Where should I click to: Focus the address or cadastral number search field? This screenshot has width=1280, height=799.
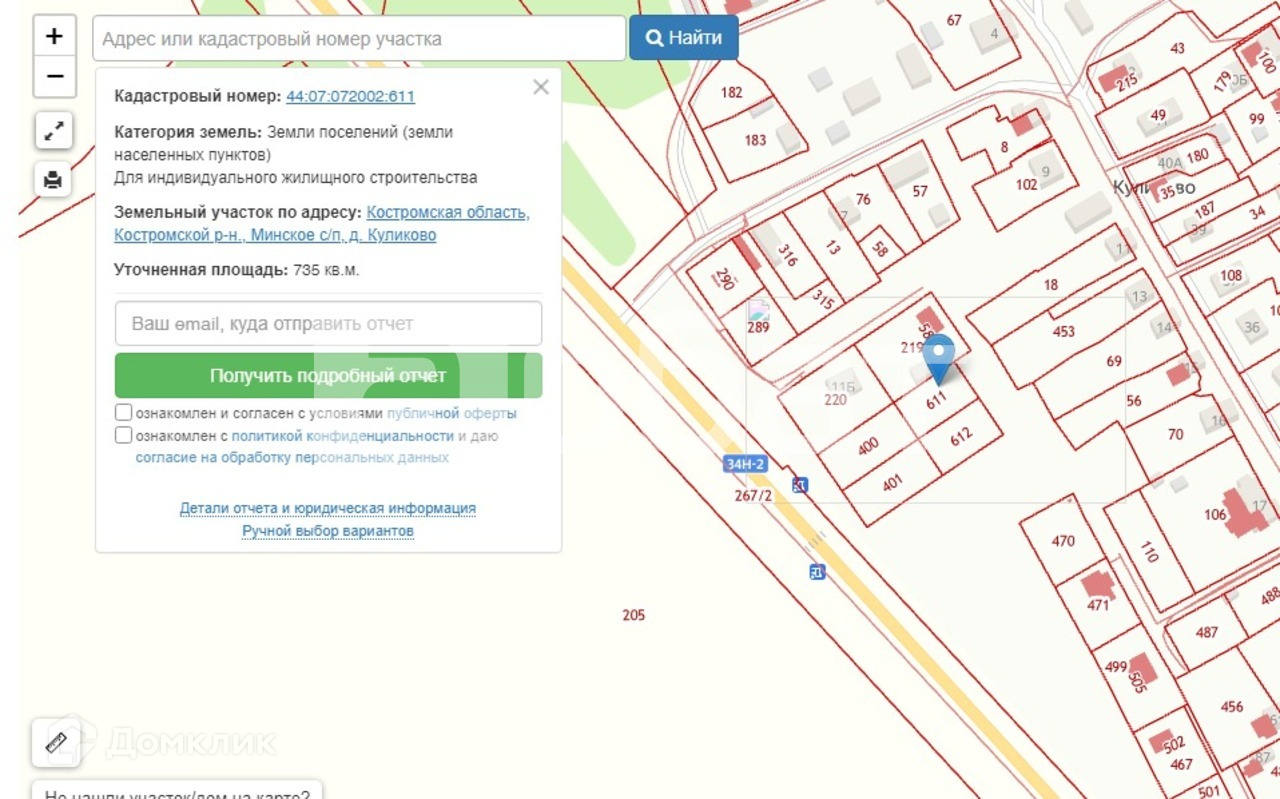(359, 38)
